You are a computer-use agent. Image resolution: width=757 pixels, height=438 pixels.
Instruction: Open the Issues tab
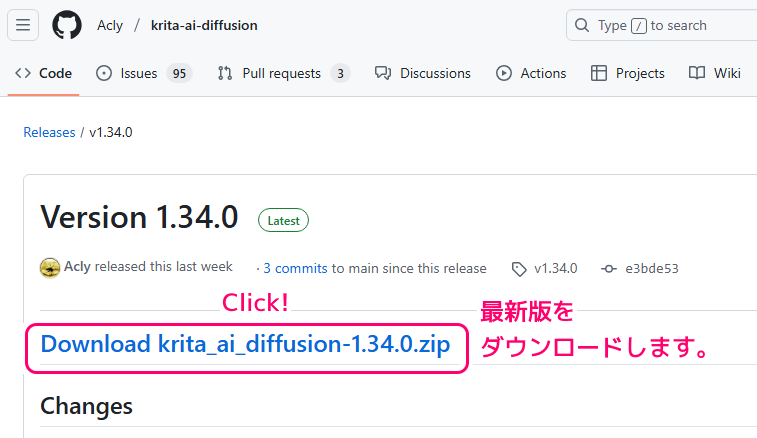(x=144, y=73)
